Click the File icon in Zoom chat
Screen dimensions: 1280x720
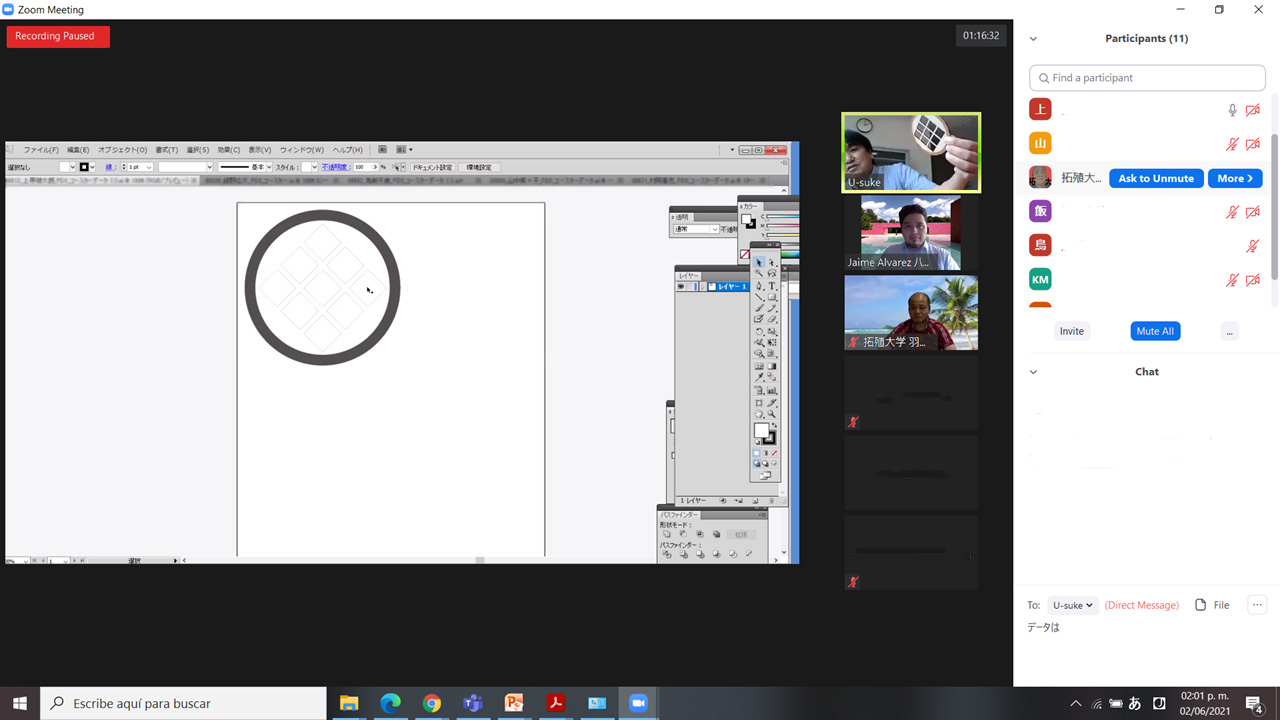[1212, 605]
